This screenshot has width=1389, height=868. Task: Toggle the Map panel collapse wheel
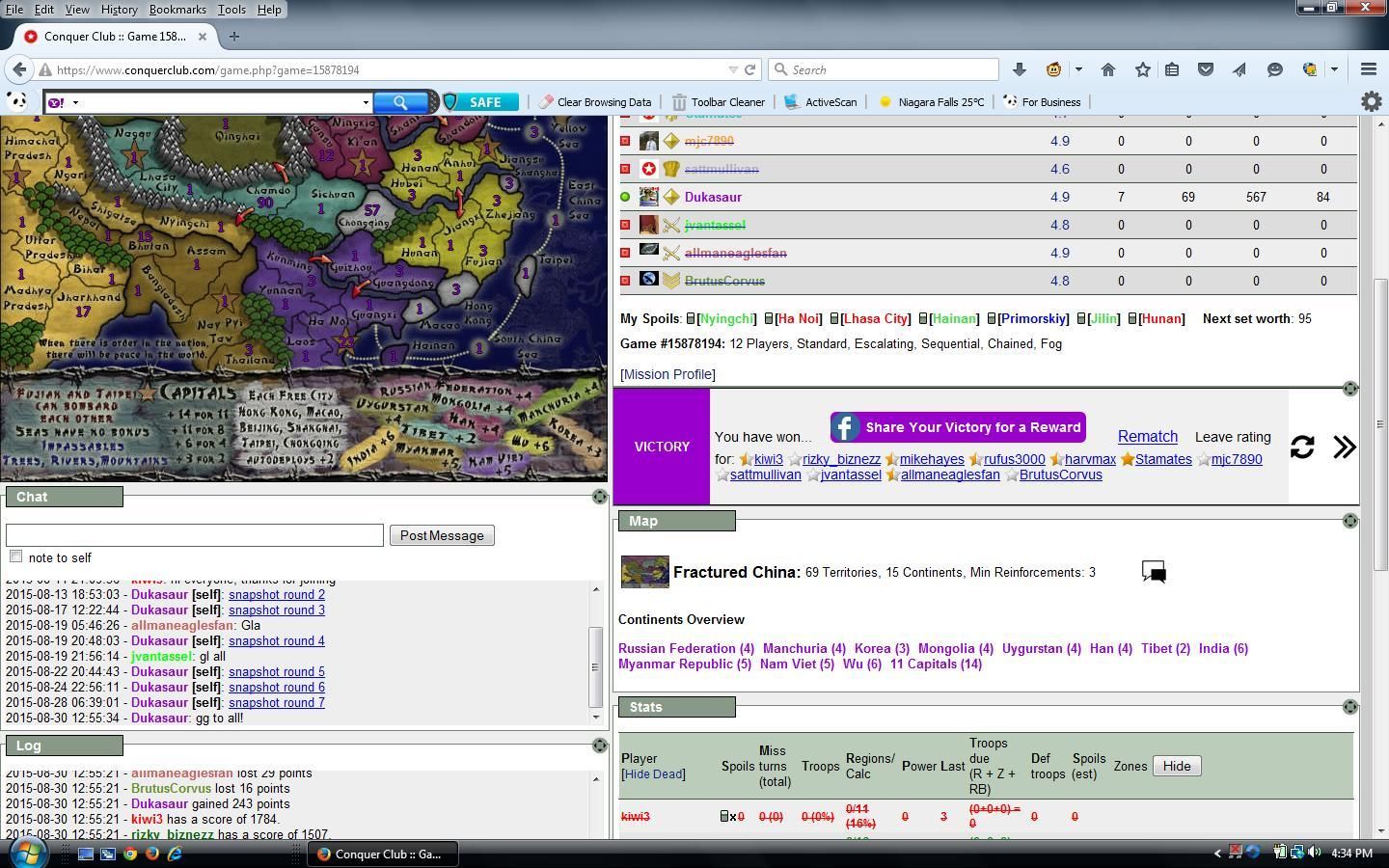coord(1350,521)
